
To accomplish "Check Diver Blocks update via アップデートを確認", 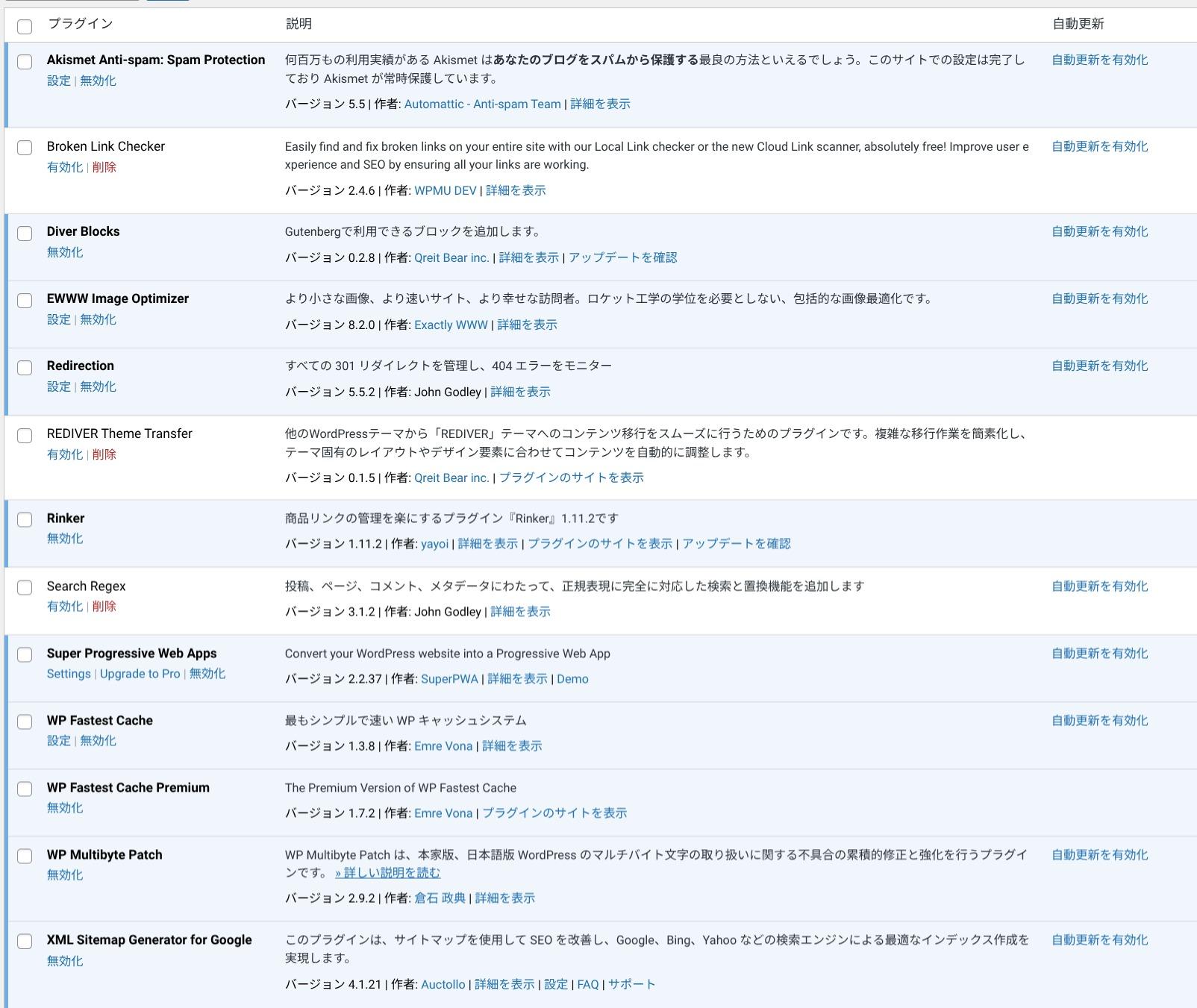I will pos(623,257).
